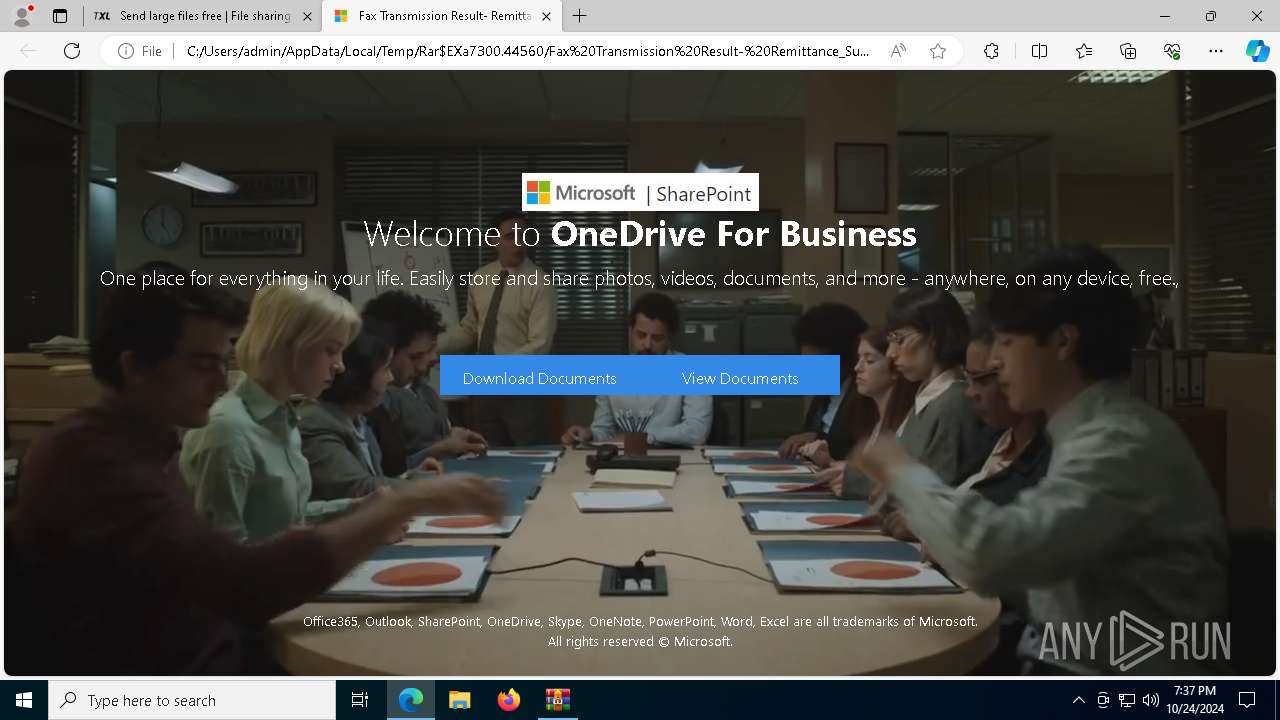Click the network status tray icon

click(1127, 700)
